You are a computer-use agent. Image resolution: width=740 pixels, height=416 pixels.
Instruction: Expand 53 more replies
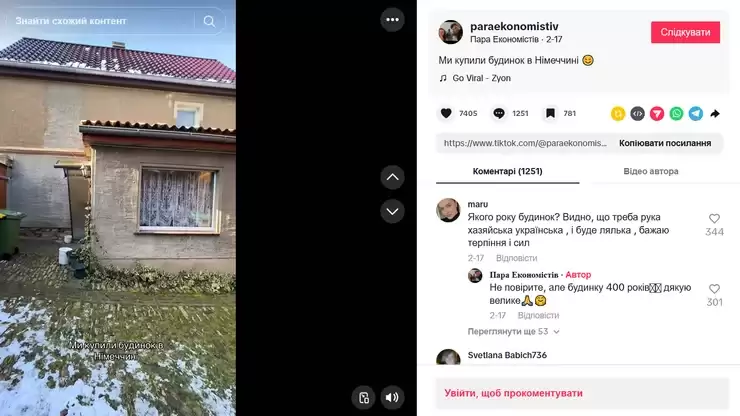click(513, 331)
